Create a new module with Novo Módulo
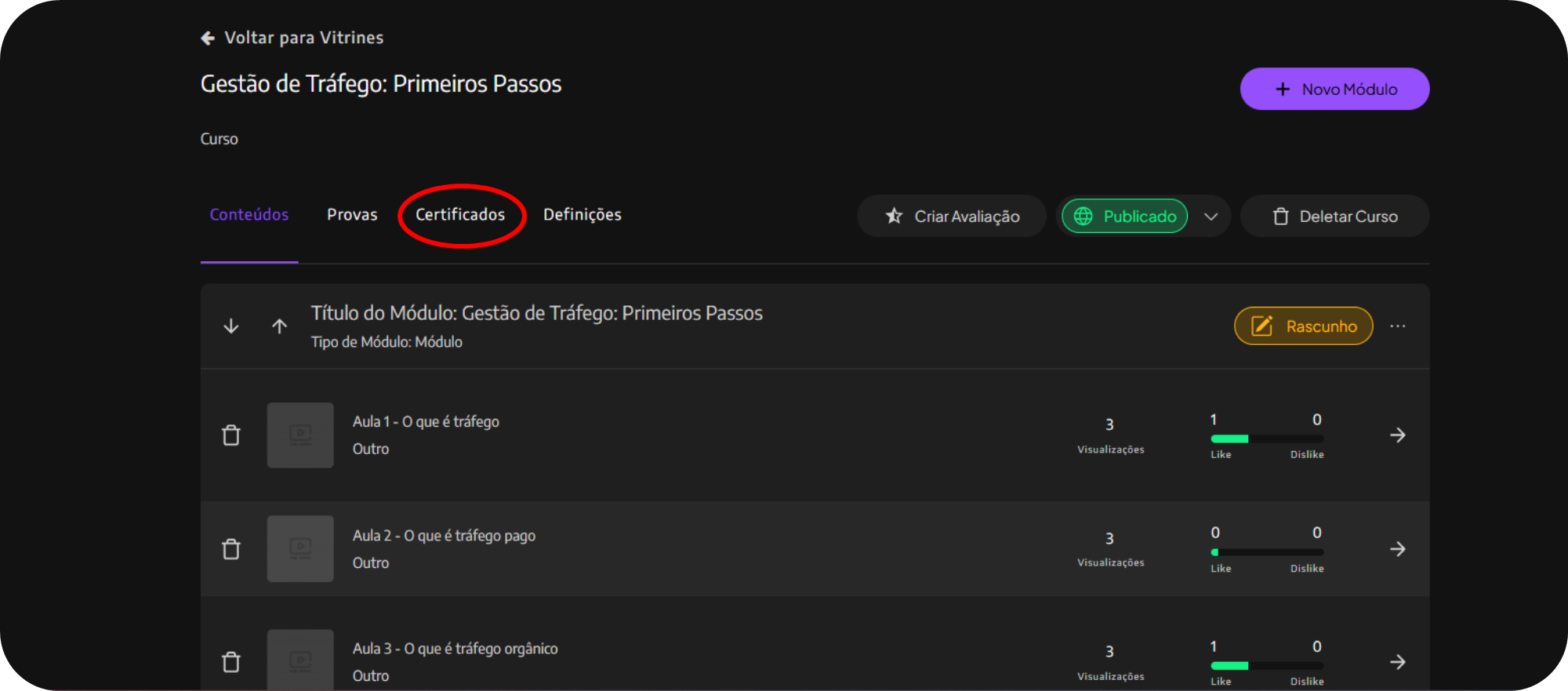Screen dimensions: 1568x691 point(1334,89)
